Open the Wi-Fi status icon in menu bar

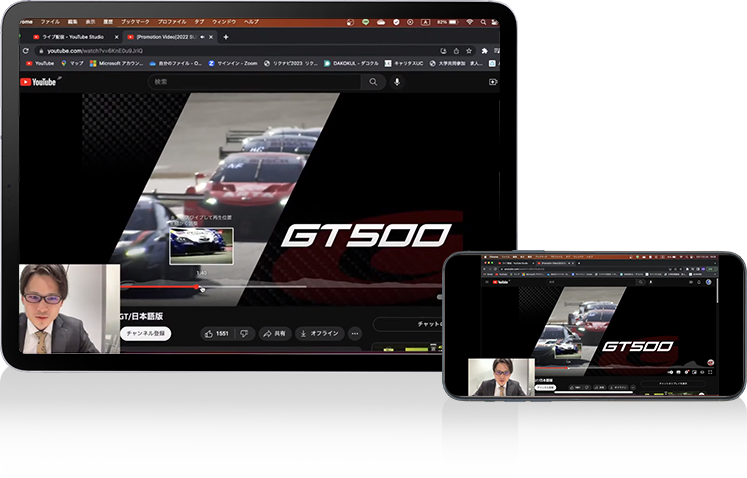coord(470,22)
